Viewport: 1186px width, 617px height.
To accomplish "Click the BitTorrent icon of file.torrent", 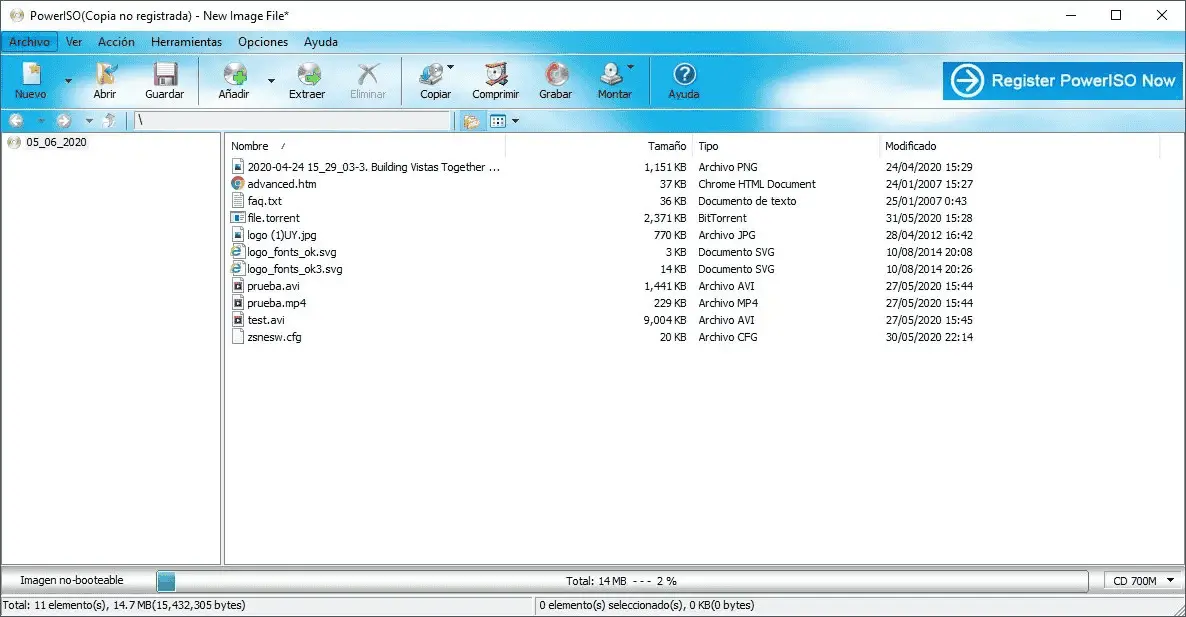I will pos(238,218).
